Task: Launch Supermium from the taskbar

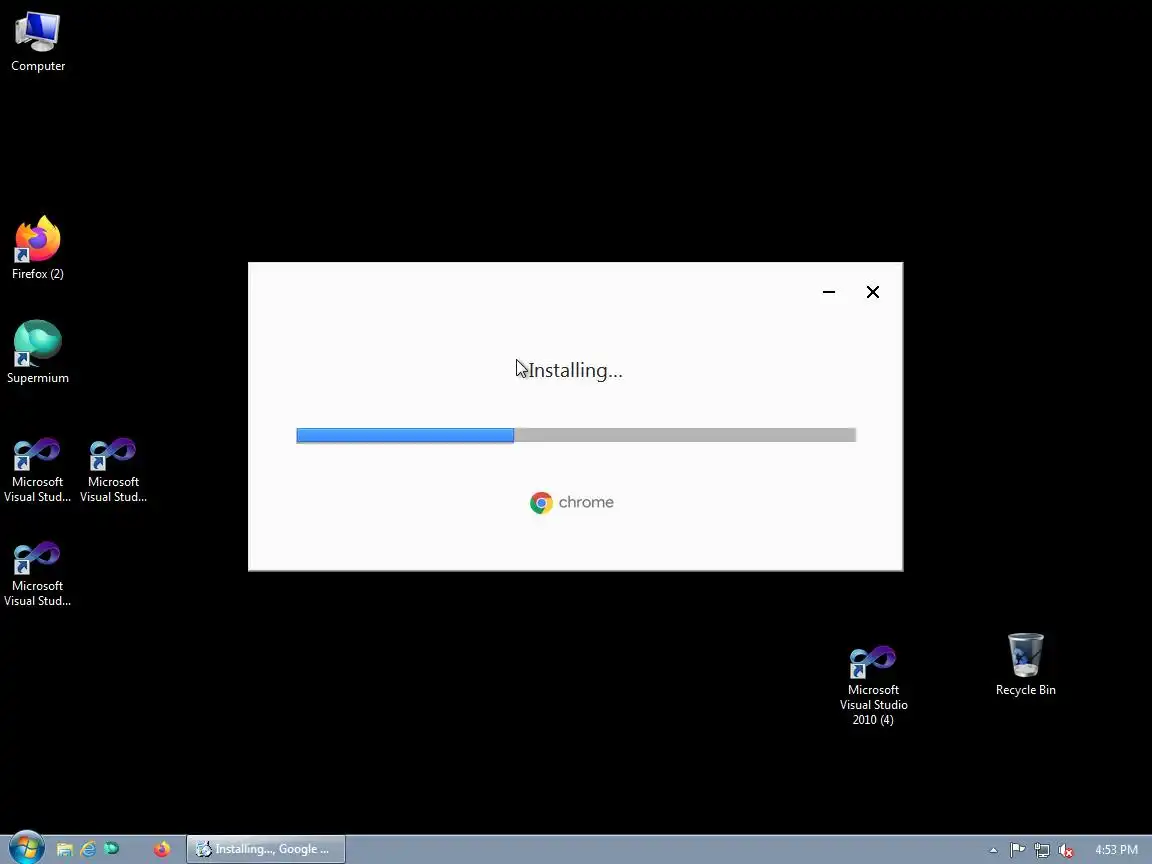Action: point(112,849)
